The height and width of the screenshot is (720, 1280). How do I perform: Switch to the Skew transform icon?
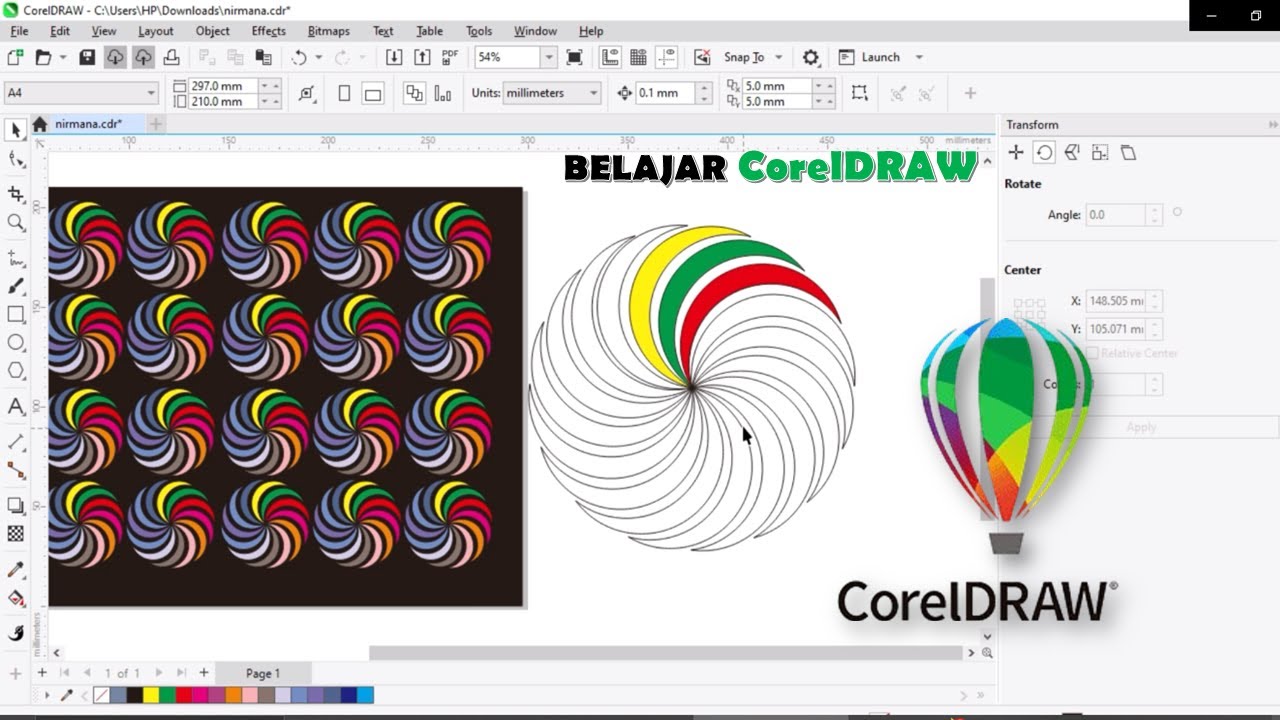1128,152
